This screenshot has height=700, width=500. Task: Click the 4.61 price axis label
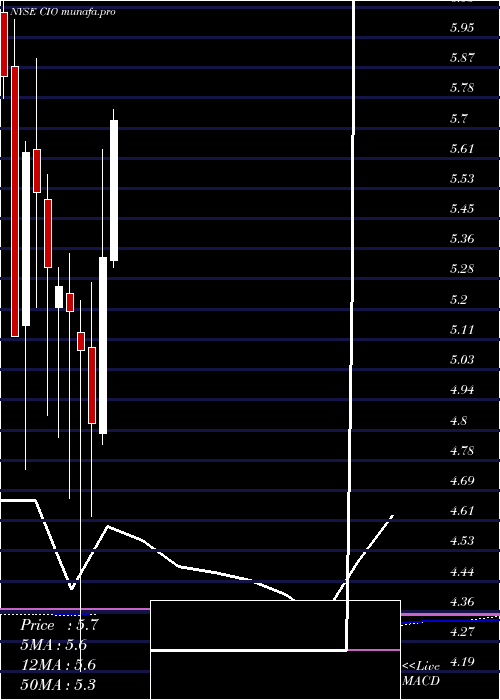[x=462, y=510]
